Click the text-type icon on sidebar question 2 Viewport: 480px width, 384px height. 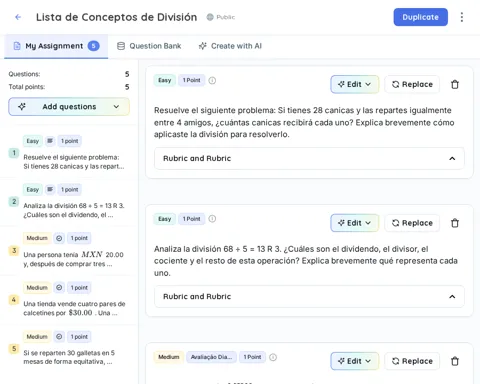(50, 189)
